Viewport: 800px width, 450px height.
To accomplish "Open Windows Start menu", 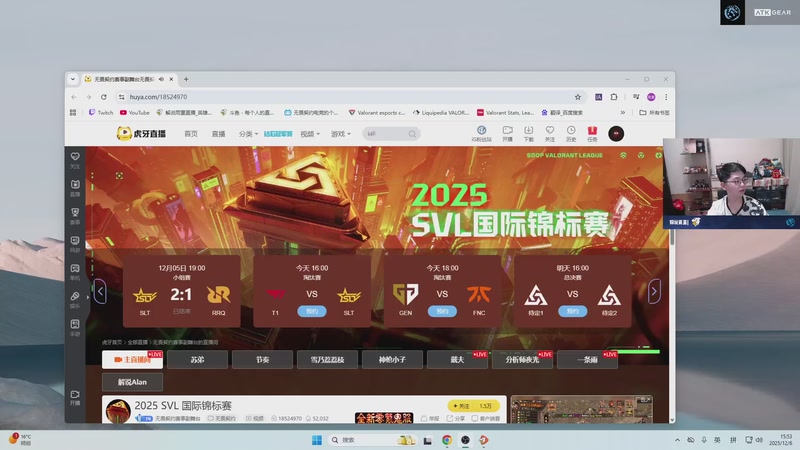I will pos(317,440).
